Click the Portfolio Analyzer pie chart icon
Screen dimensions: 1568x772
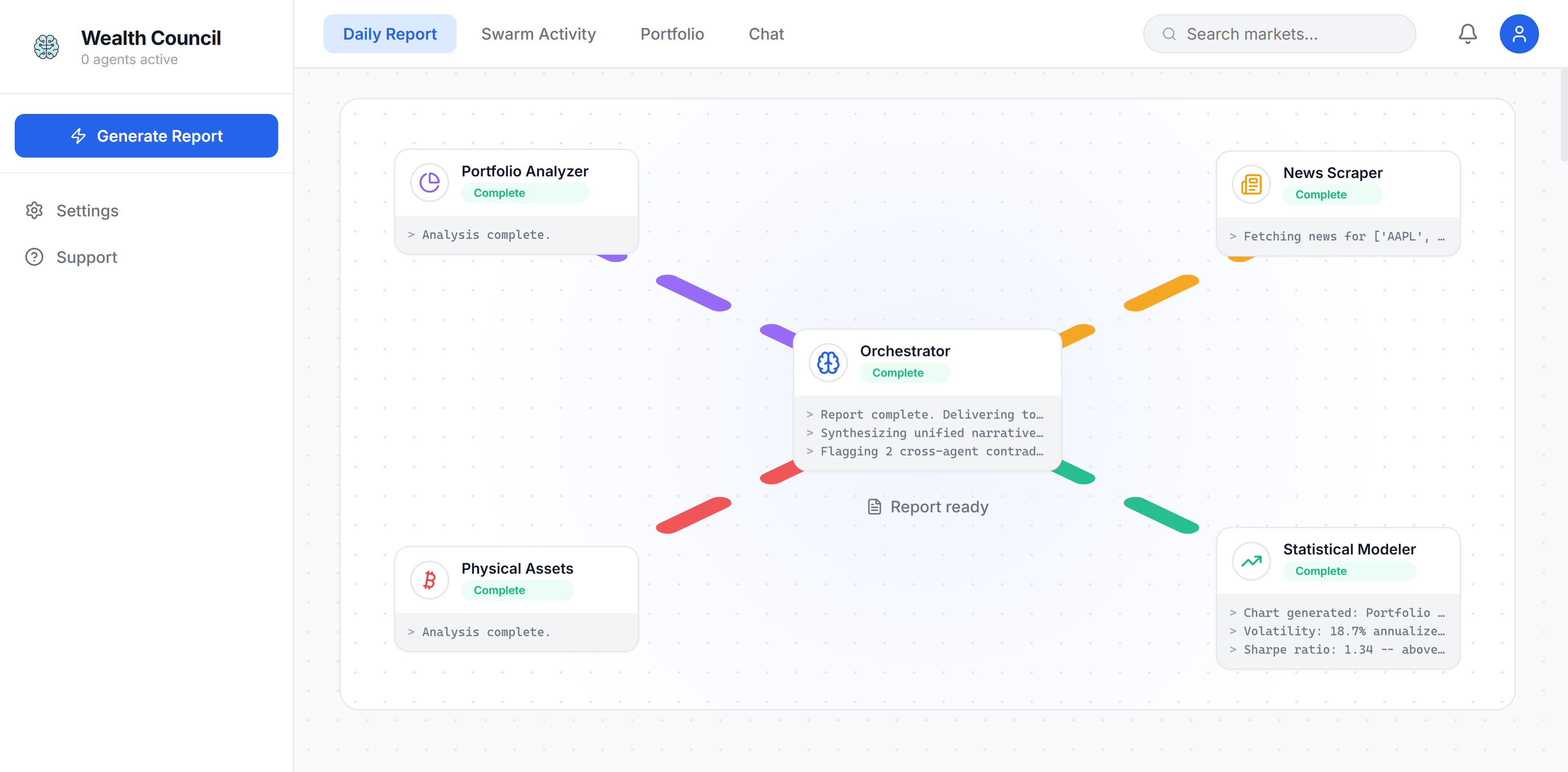[x=429, y=182]
